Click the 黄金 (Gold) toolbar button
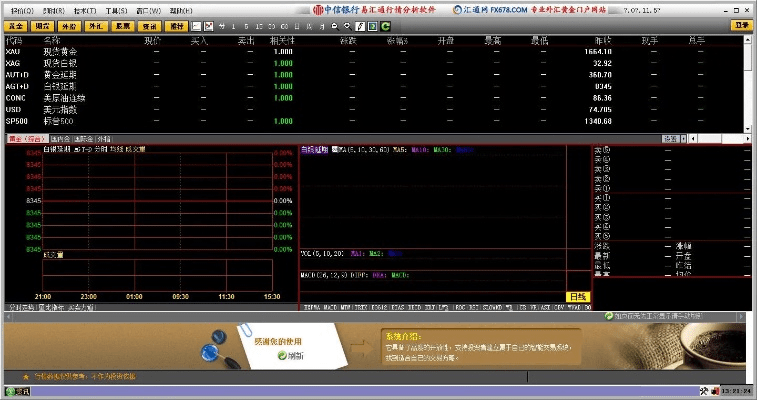This screenshot has width=757, height=400. point(15,25)
